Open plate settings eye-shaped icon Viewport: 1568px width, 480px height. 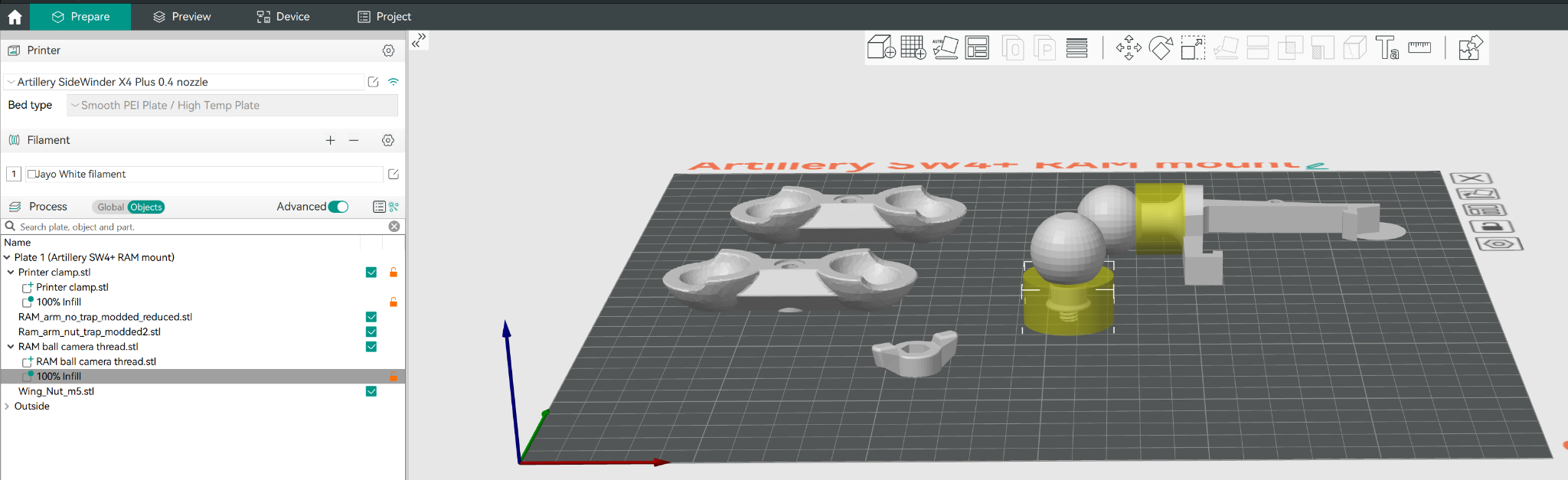pyautogui.click(x=1499, y=244)
